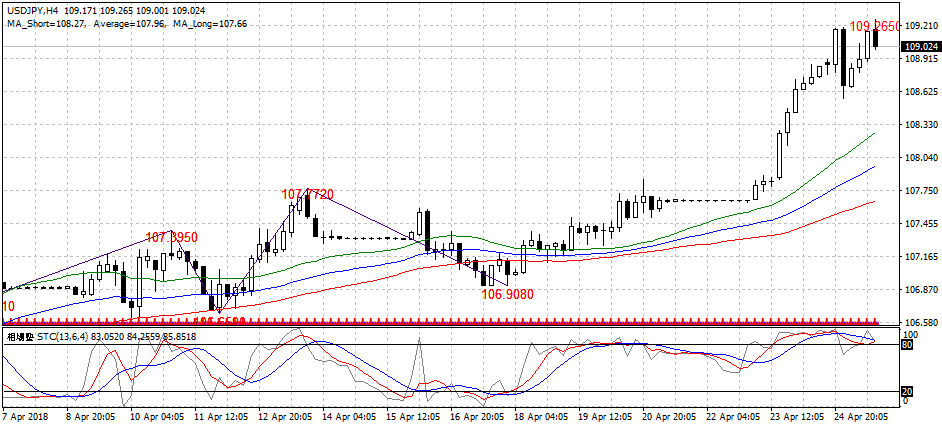Image resolution: width=942 pixels, height=428 pixels.
Task: Click the 107.750 price axis level
Action: [920, 191]
